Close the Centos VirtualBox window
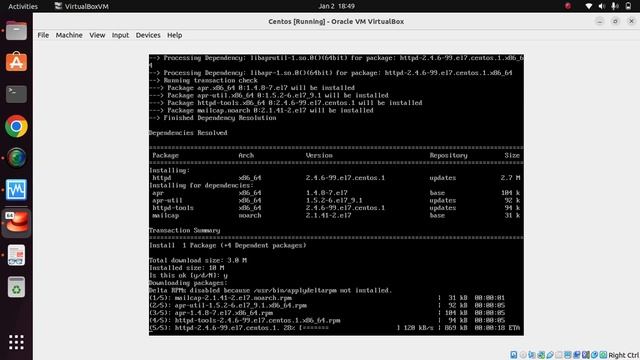 631,21
